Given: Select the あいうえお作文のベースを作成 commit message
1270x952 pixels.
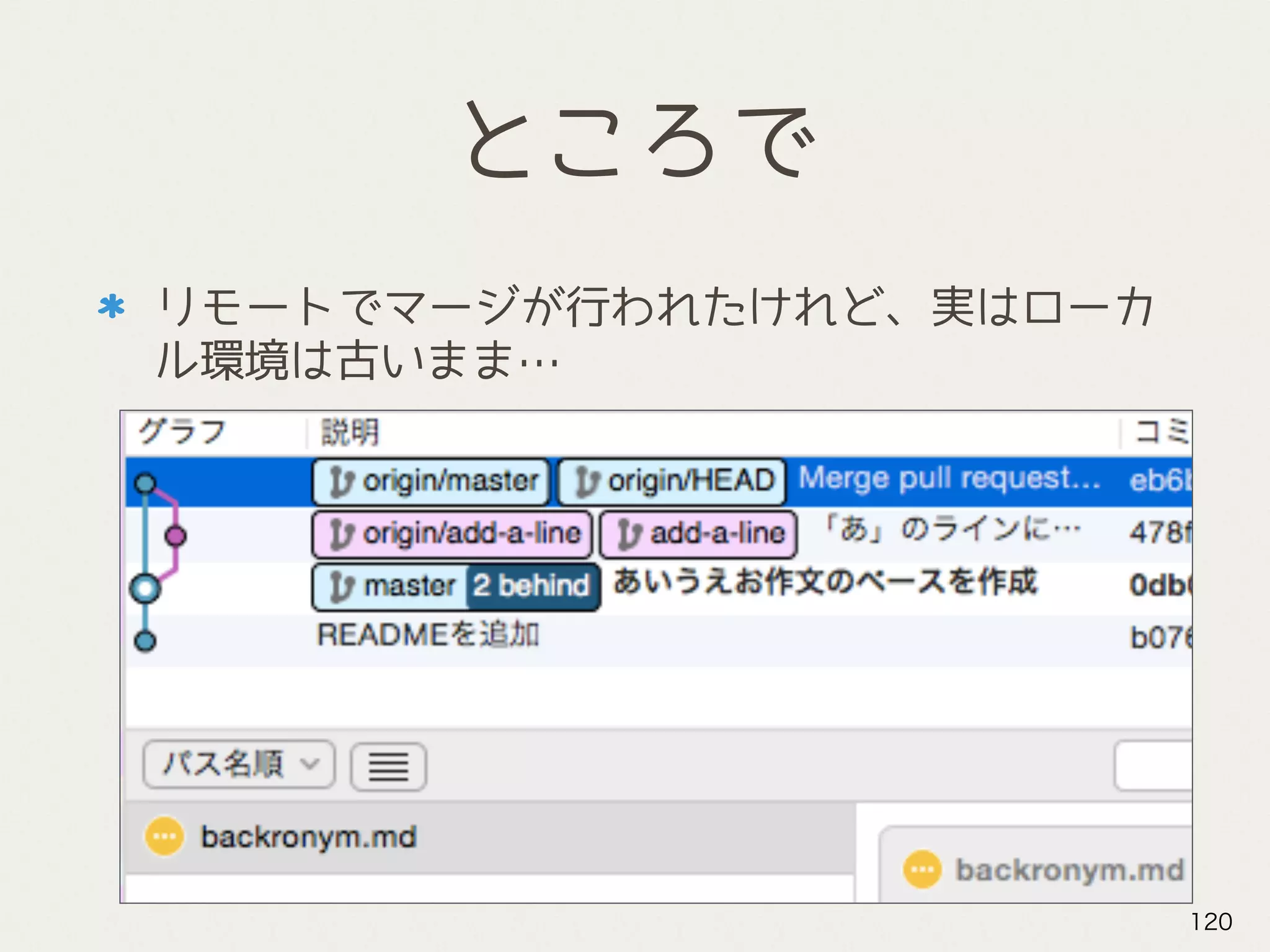Looking at the screenshot, I should 825,583.
